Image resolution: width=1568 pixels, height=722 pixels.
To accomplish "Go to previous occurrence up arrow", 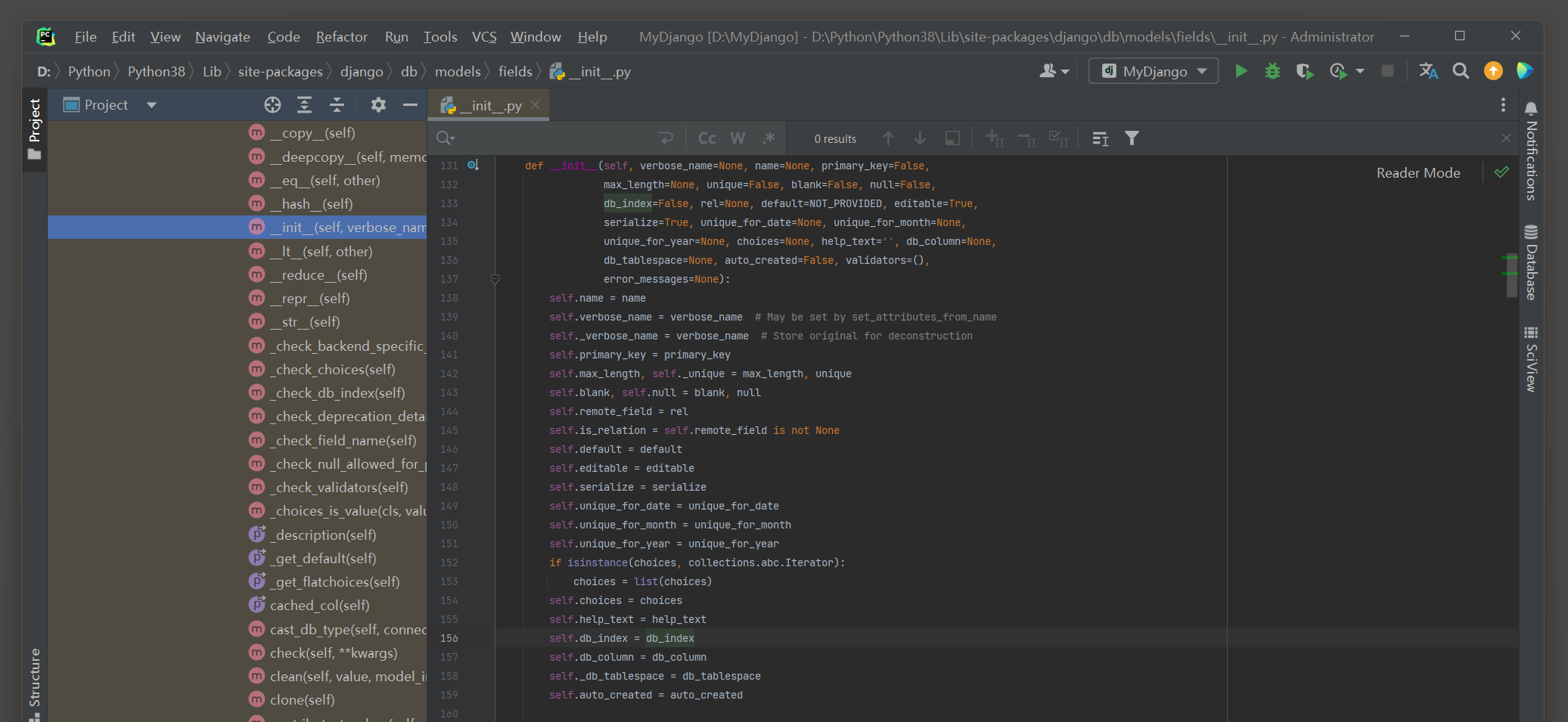I will pos(888,138).
